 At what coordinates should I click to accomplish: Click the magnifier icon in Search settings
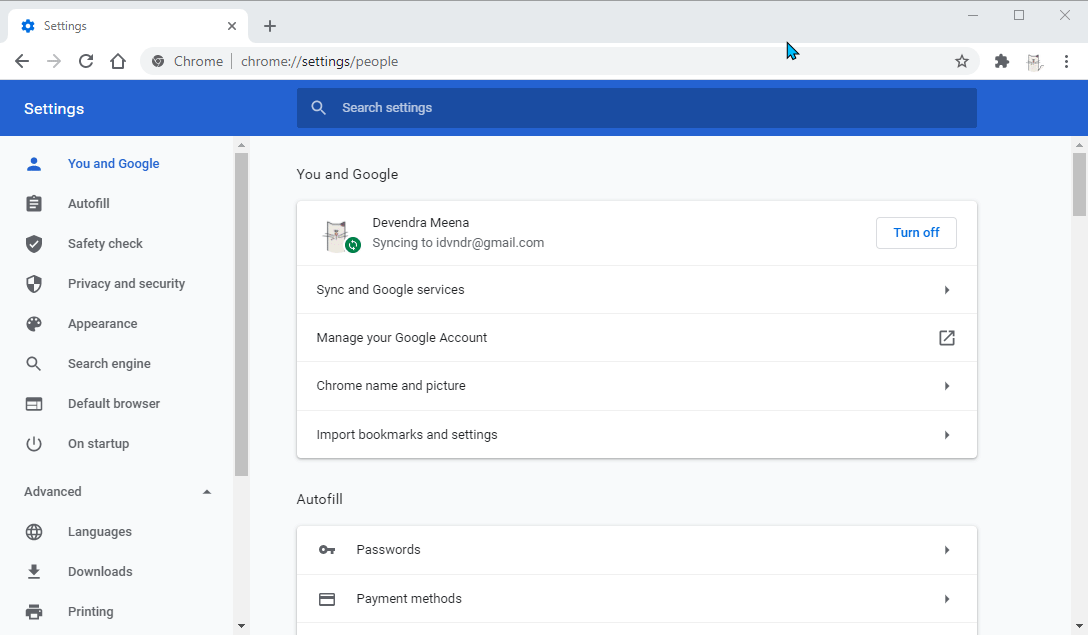[x=318, y=108]
